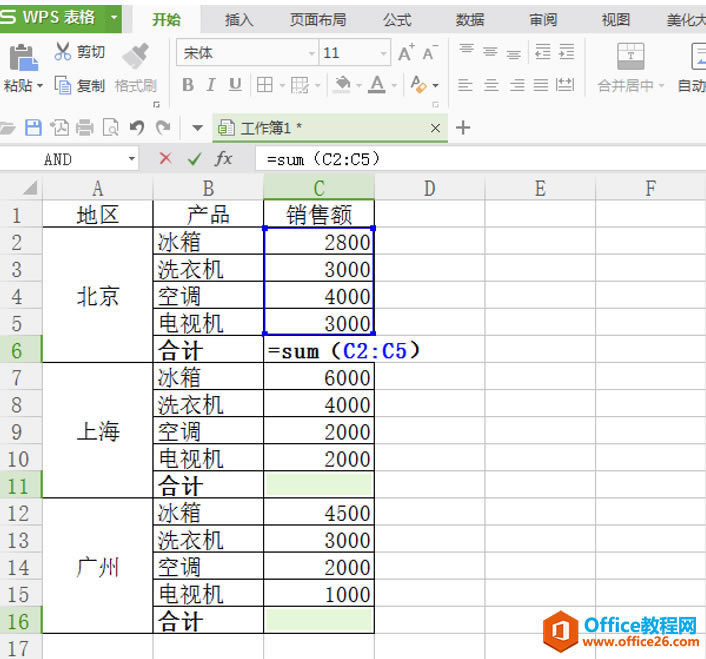Decrease font size with A- icon
The height and width of the screenshot is (659, 706).
point(430,53)
